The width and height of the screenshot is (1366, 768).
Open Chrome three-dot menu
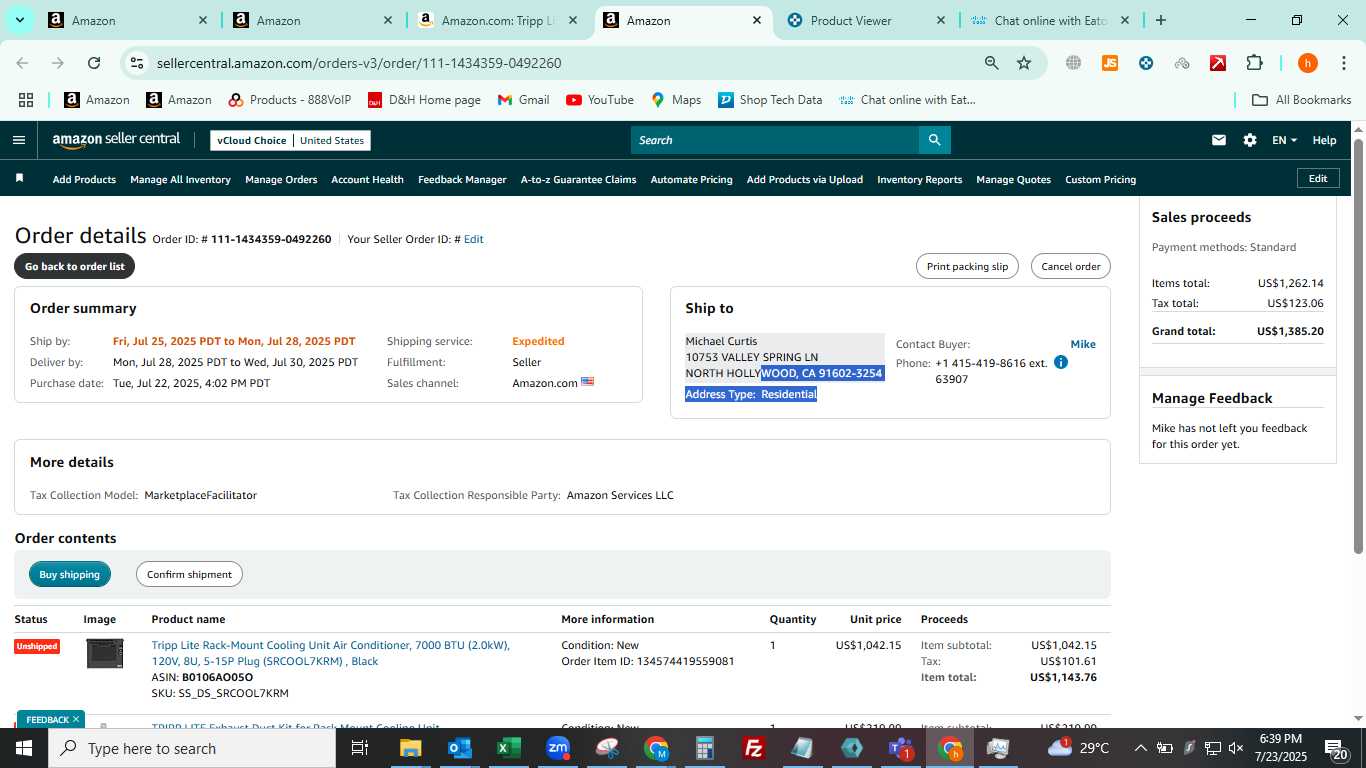coord(1343,63)
